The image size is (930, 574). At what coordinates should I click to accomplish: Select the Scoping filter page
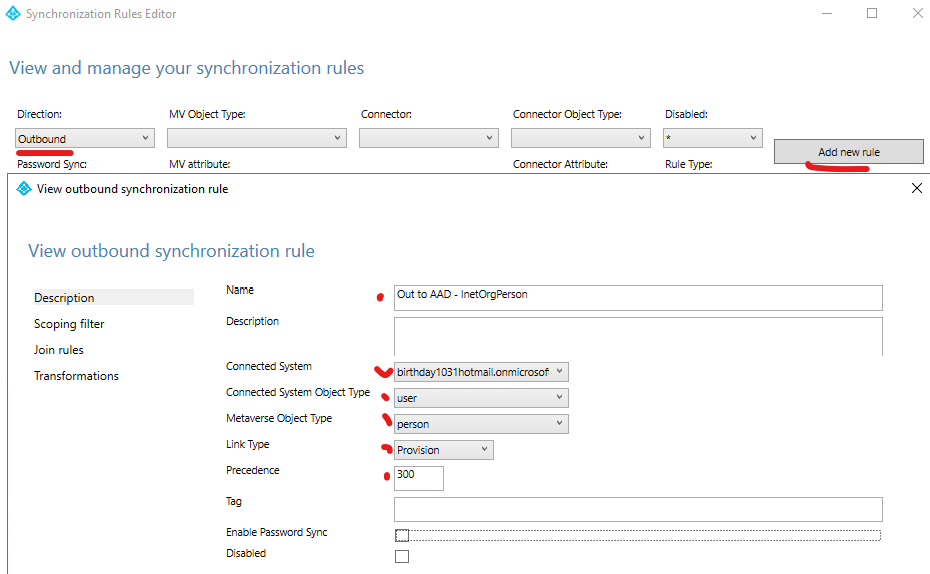(69, 324)
